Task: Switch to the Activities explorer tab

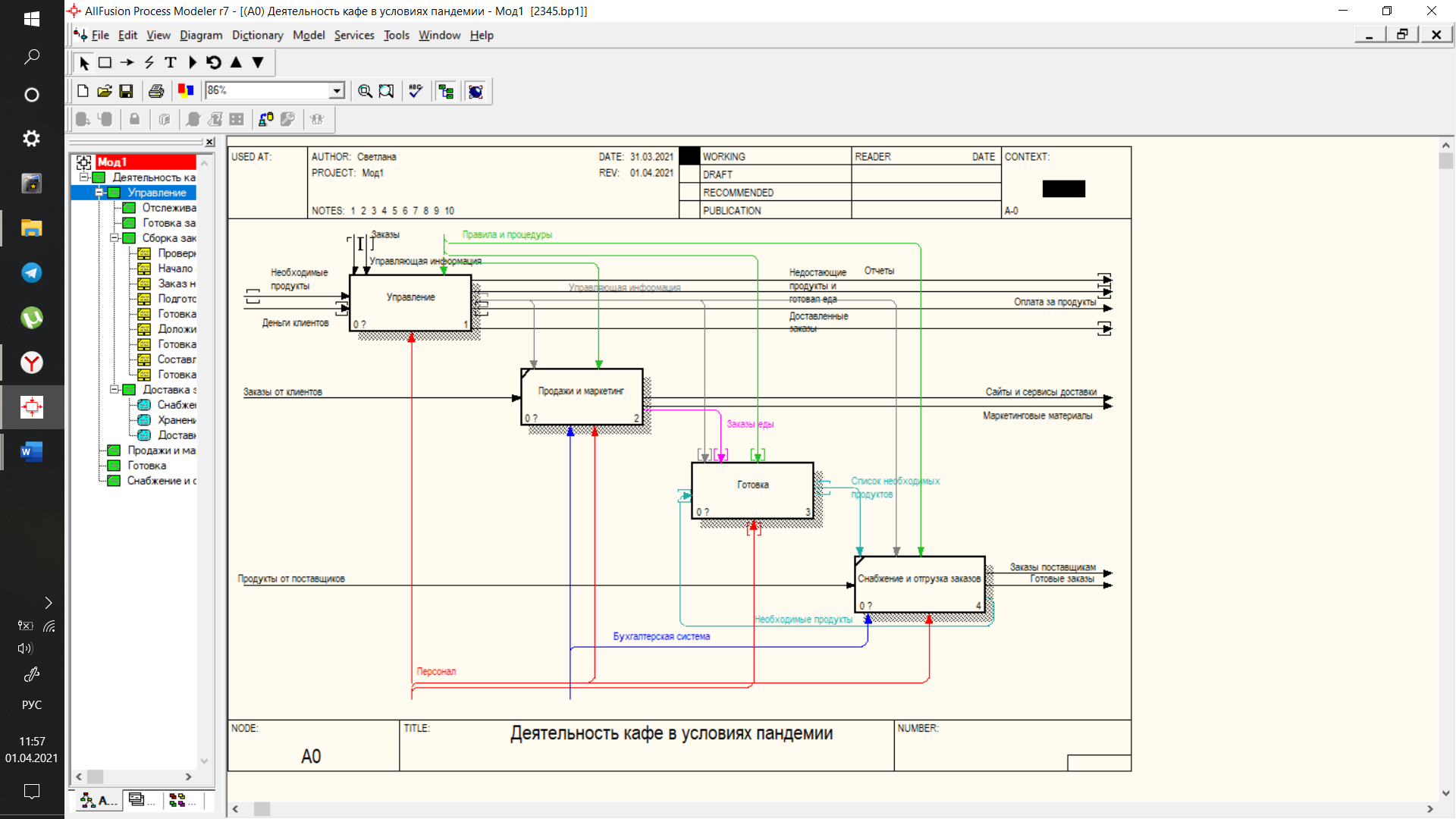Action: click(x=99, y=800)
